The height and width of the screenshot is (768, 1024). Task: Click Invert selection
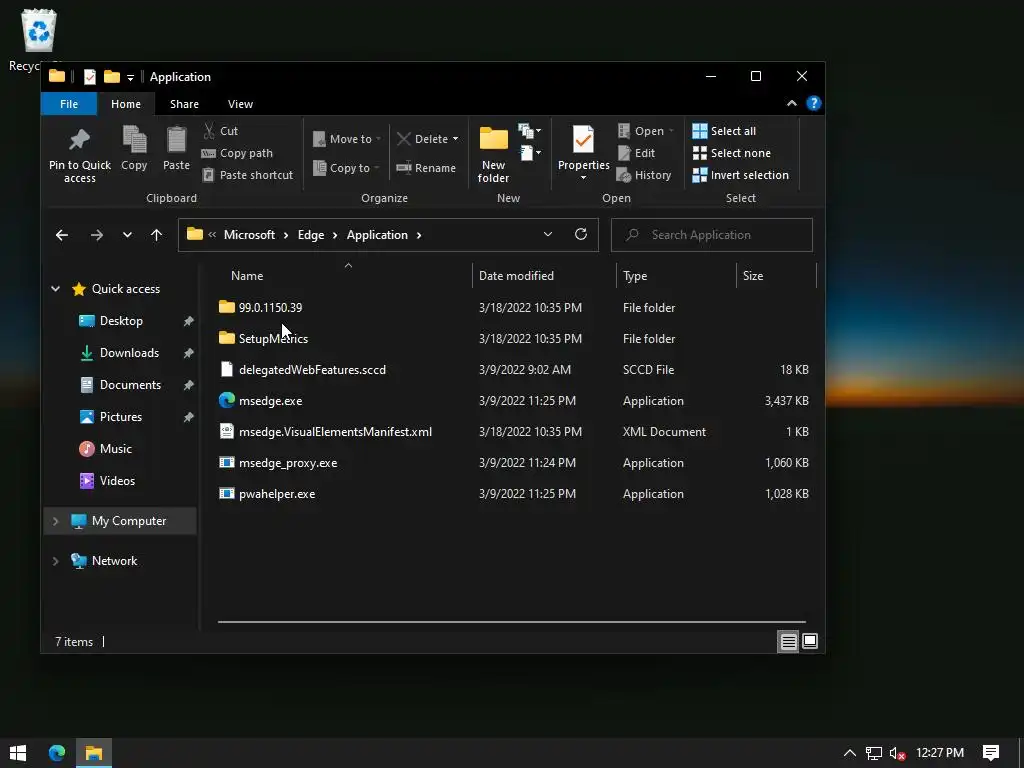click(741, 175)
